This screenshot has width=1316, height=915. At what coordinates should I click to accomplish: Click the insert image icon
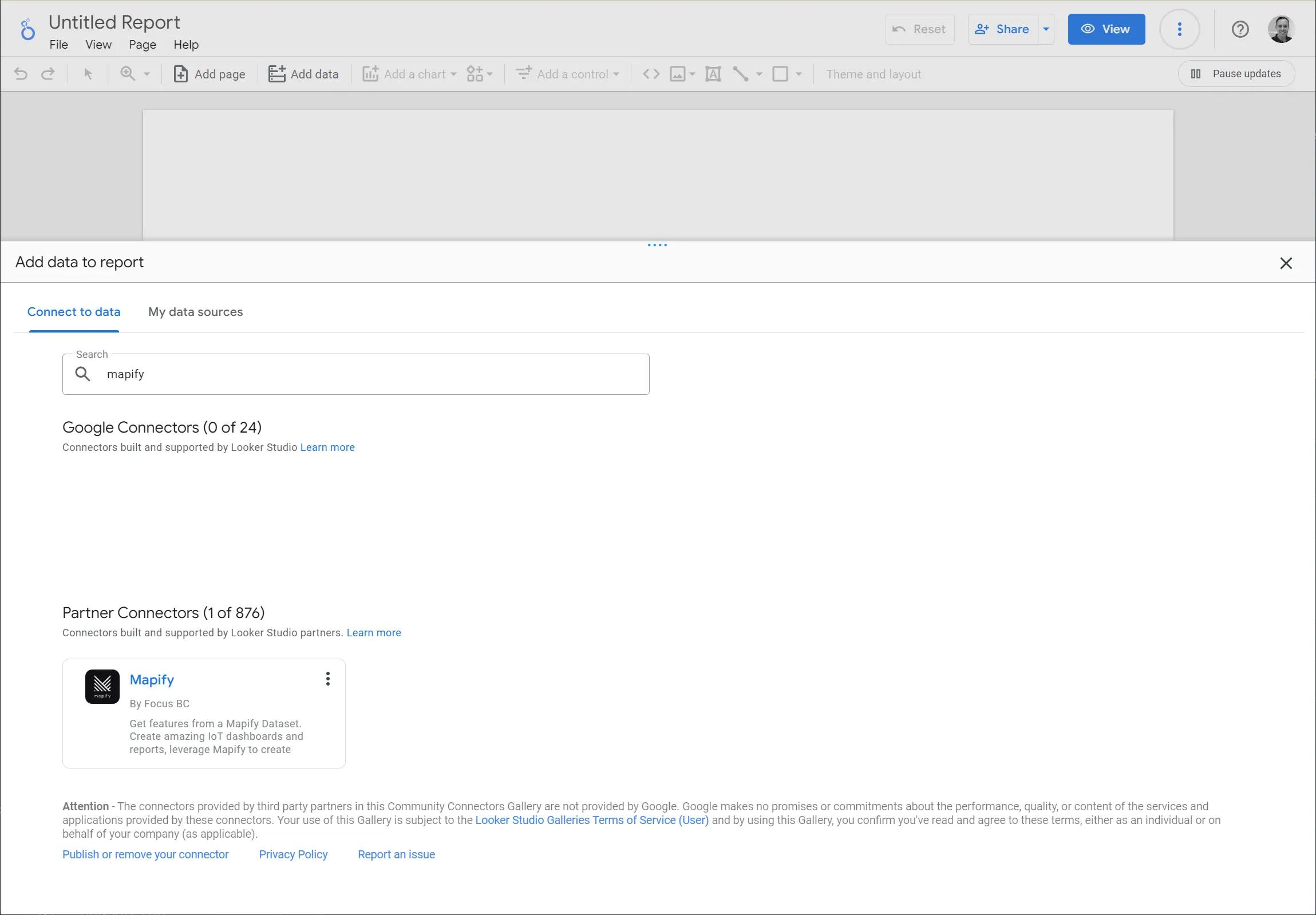tap(678, 74)
